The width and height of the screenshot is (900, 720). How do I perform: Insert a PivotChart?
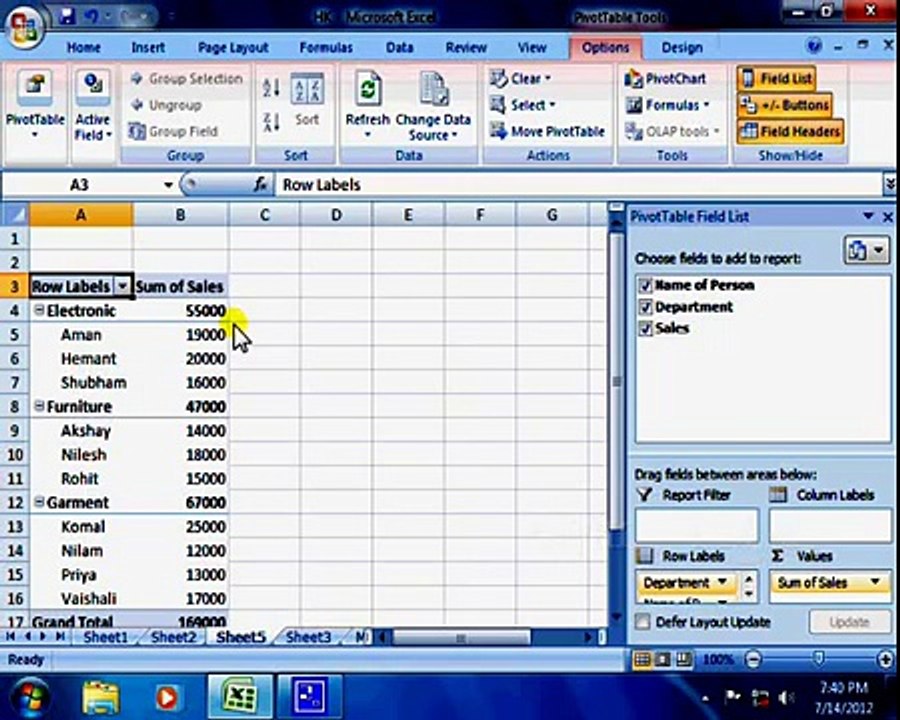pos(666,79)
